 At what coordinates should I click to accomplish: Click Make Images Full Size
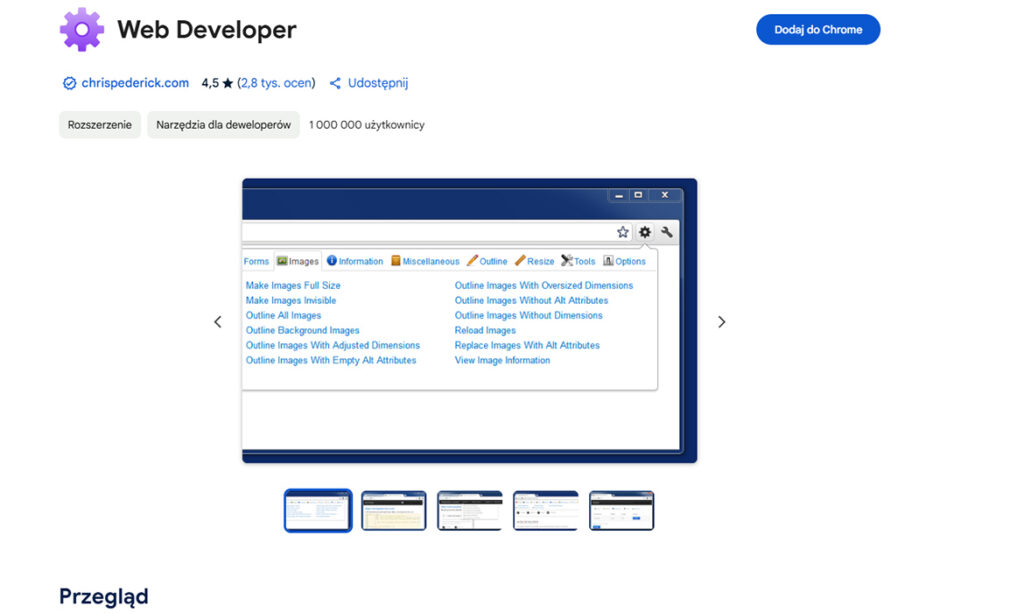[293, 285]
